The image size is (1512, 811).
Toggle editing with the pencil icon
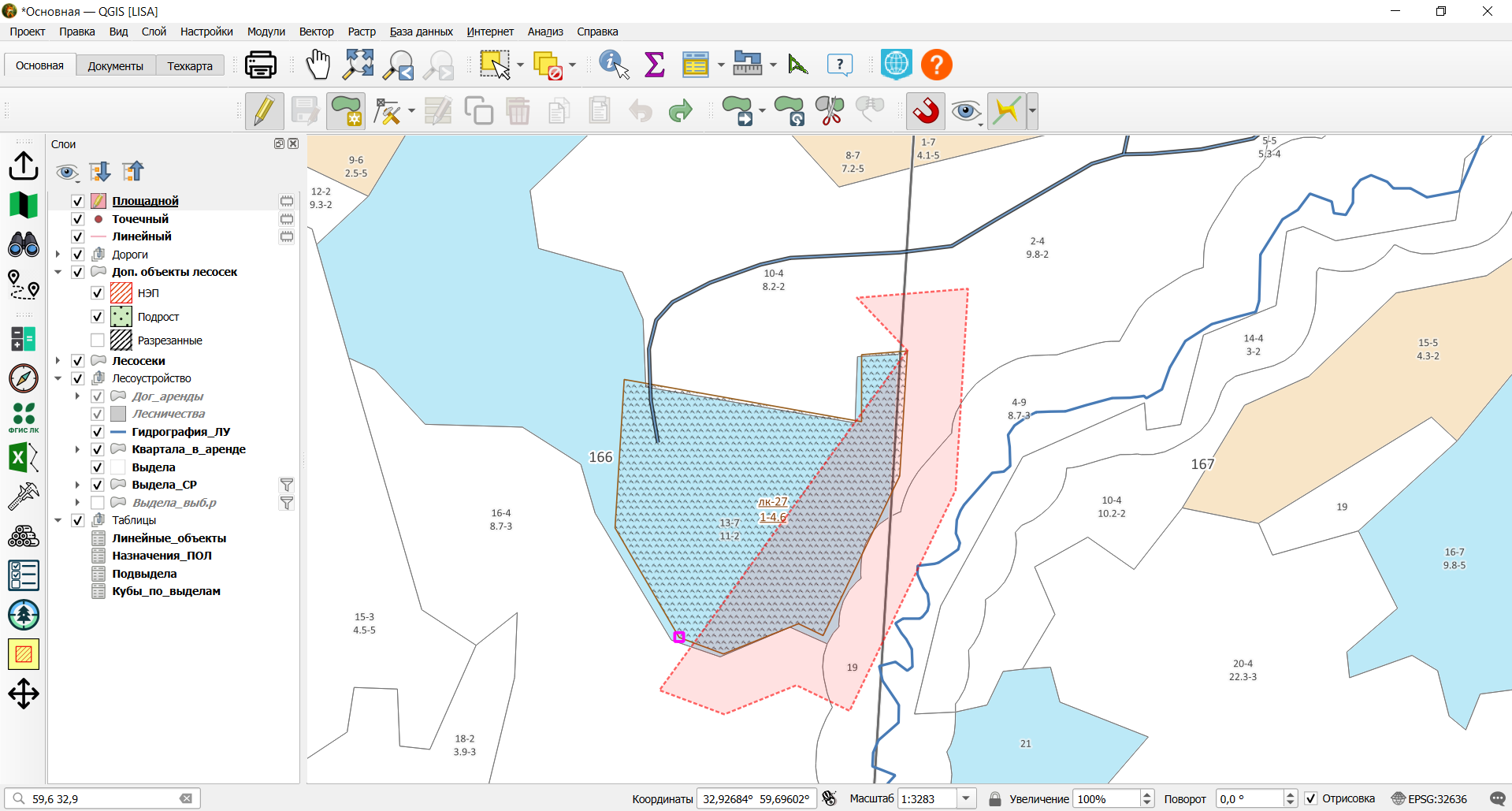[264, 110]
